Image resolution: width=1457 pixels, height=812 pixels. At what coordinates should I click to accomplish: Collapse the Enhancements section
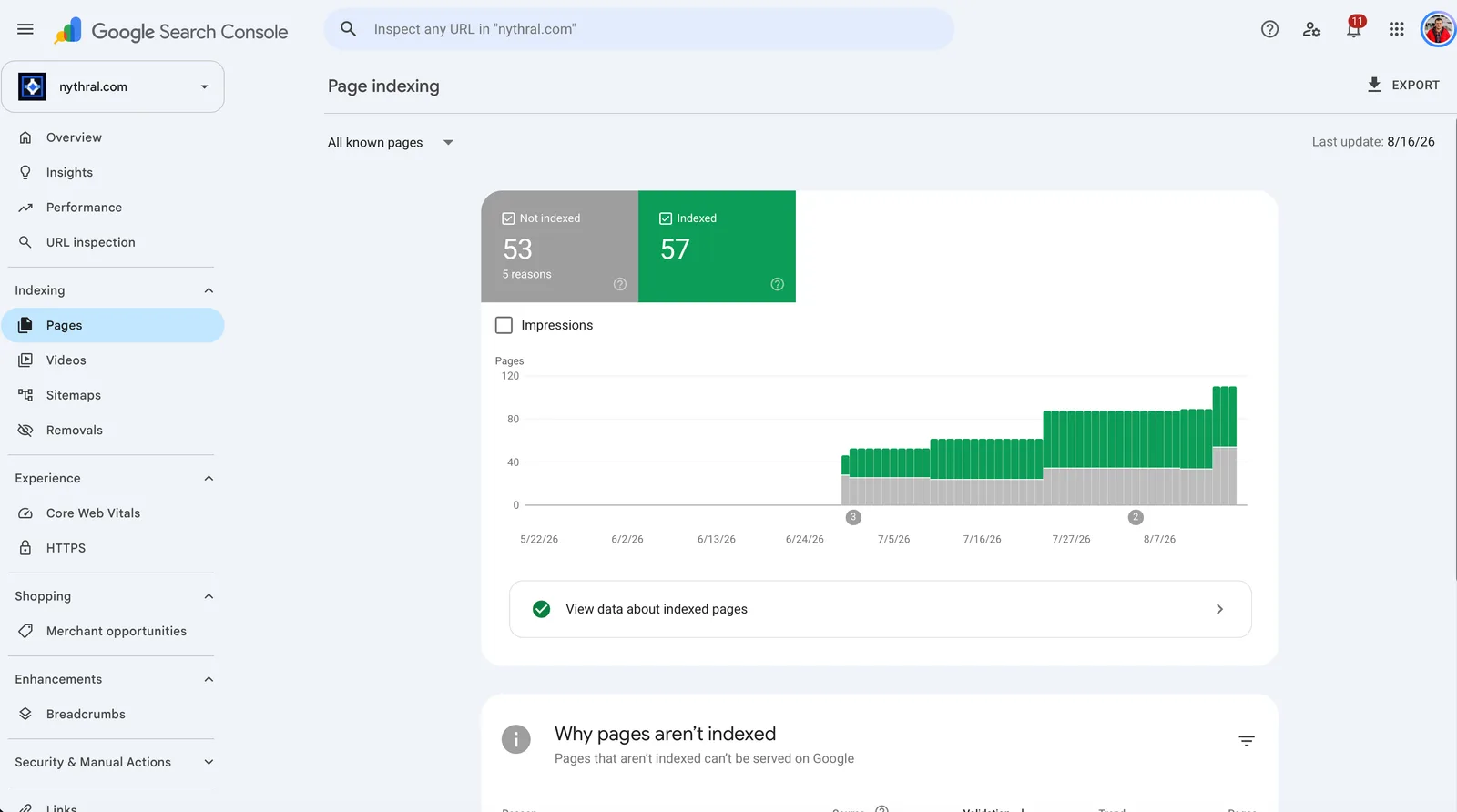tap(209, 679)
